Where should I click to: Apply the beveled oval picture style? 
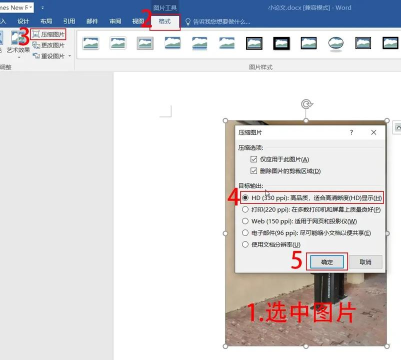pos(336,43)
